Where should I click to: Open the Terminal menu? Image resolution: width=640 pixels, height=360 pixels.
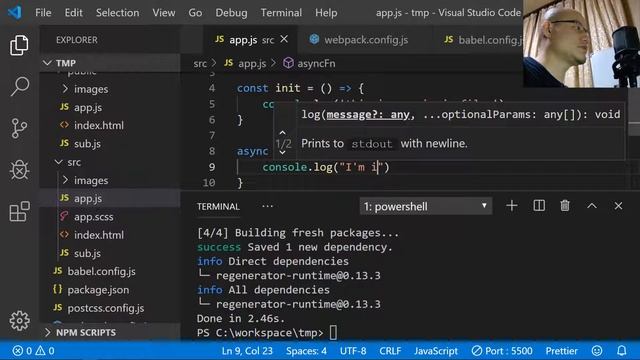click(281, 13)
